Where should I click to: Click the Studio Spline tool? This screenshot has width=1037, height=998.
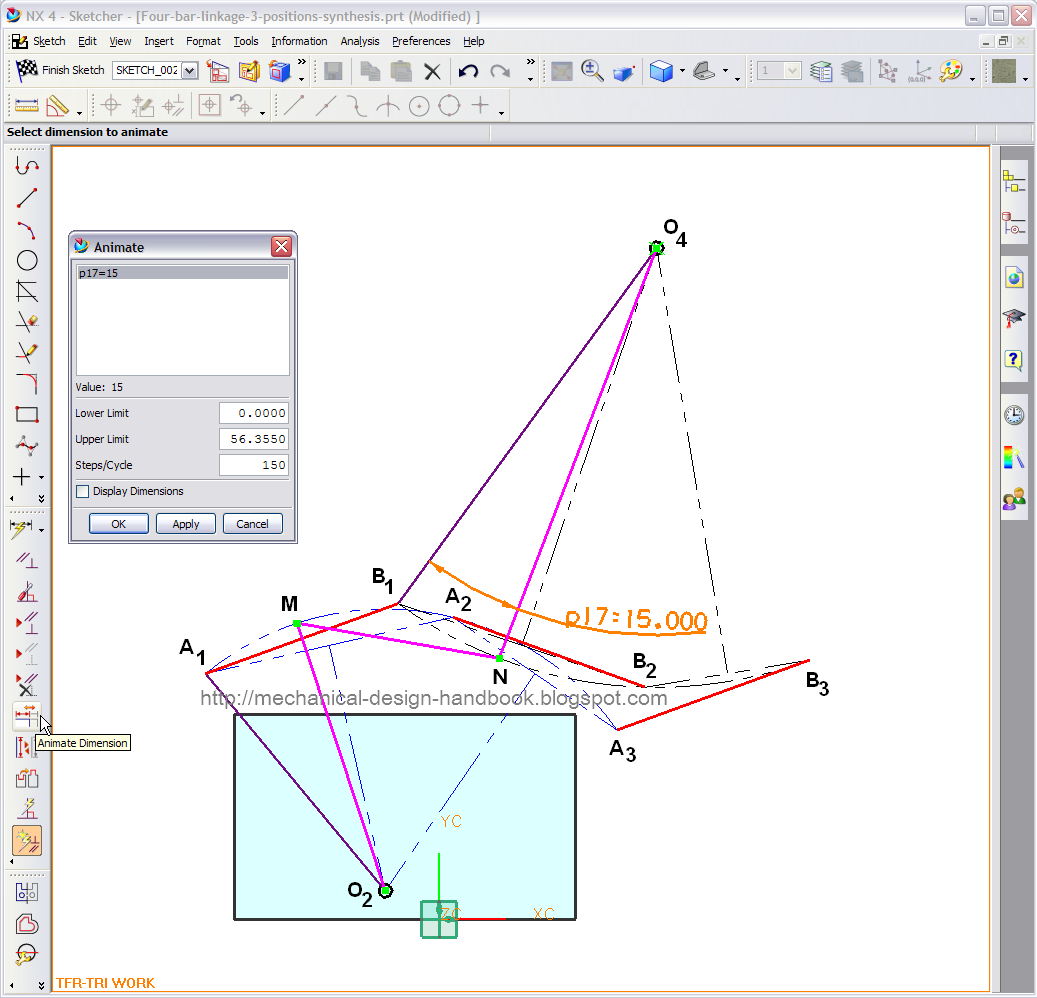(27, 445)
